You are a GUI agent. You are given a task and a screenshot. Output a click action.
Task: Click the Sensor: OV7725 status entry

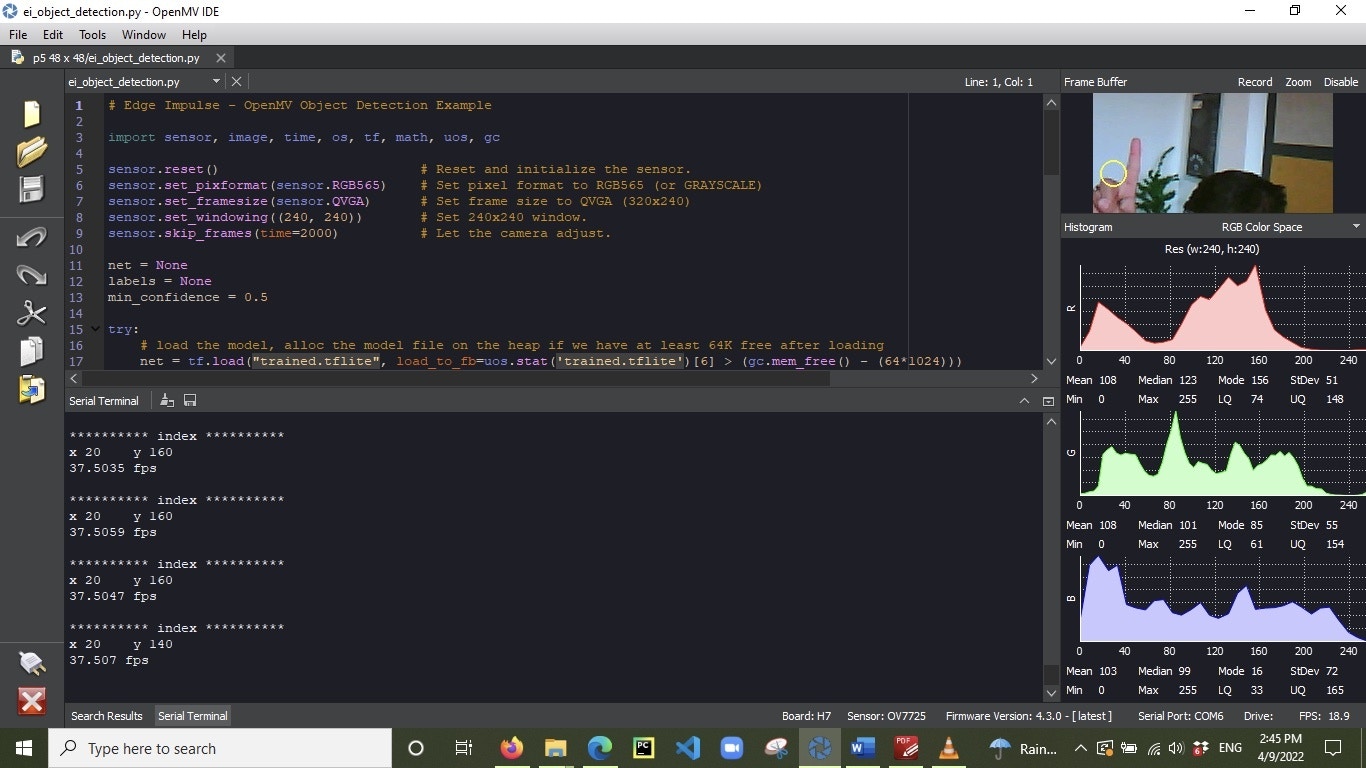coord(886,716)
